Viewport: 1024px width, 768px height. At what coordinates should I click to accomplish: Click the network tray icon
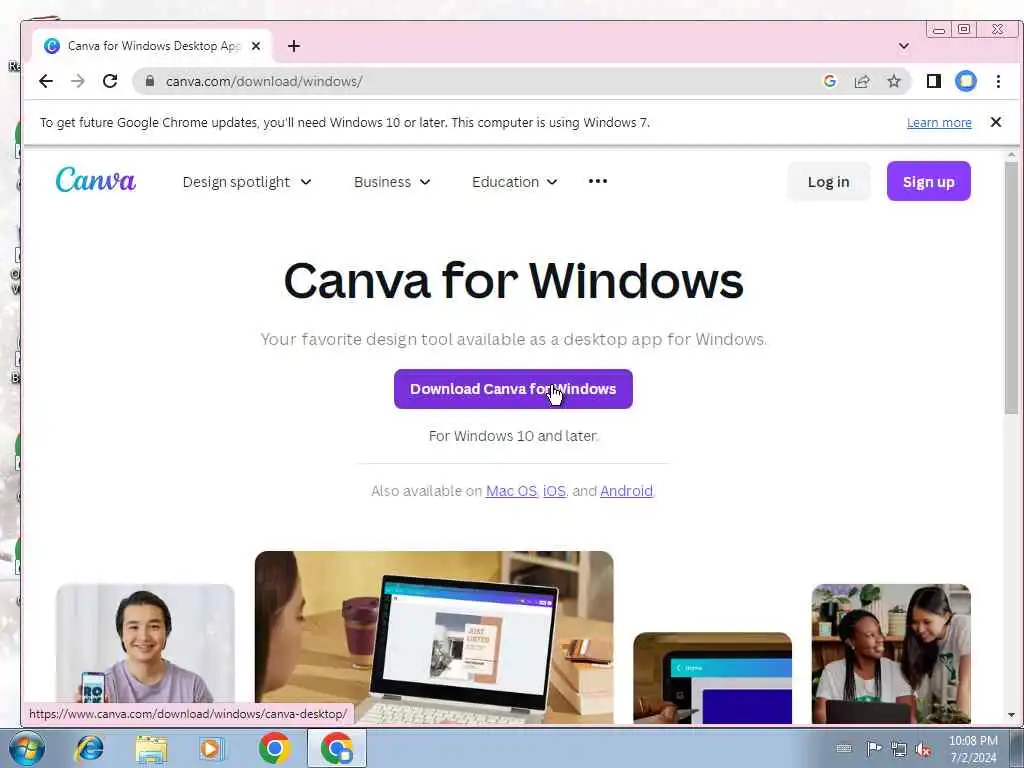coord(899,749)
